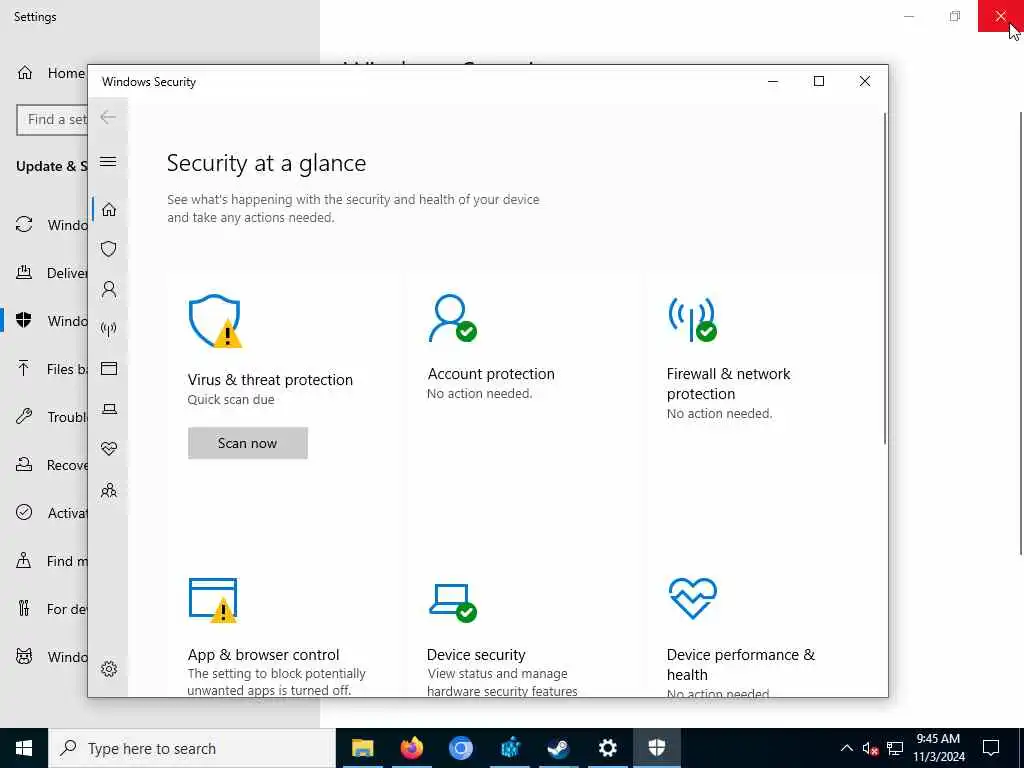Switch to Settings gear on the taskbar

[607, 748]
